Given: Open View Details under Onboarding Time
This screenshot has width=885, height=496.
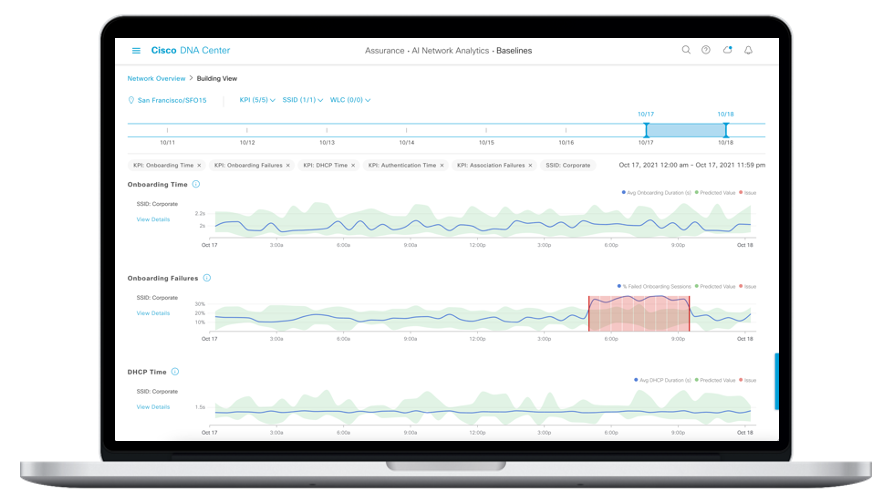Looking at the screenshot, I should 153,220.
